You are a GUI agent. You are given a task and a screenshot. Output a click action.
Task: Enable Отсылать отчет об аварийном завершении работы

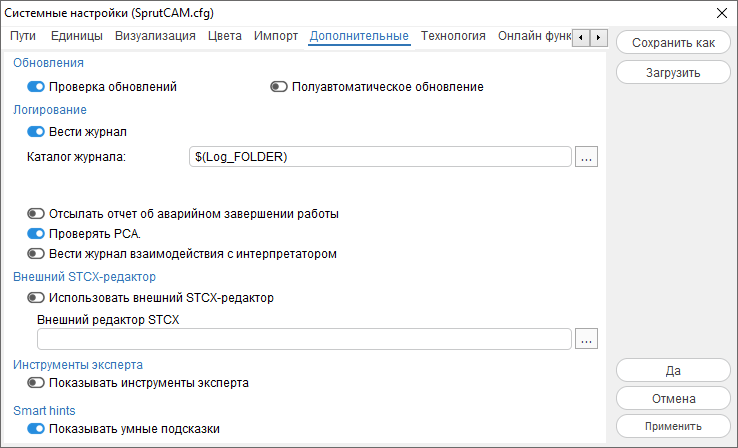[36, 214]
